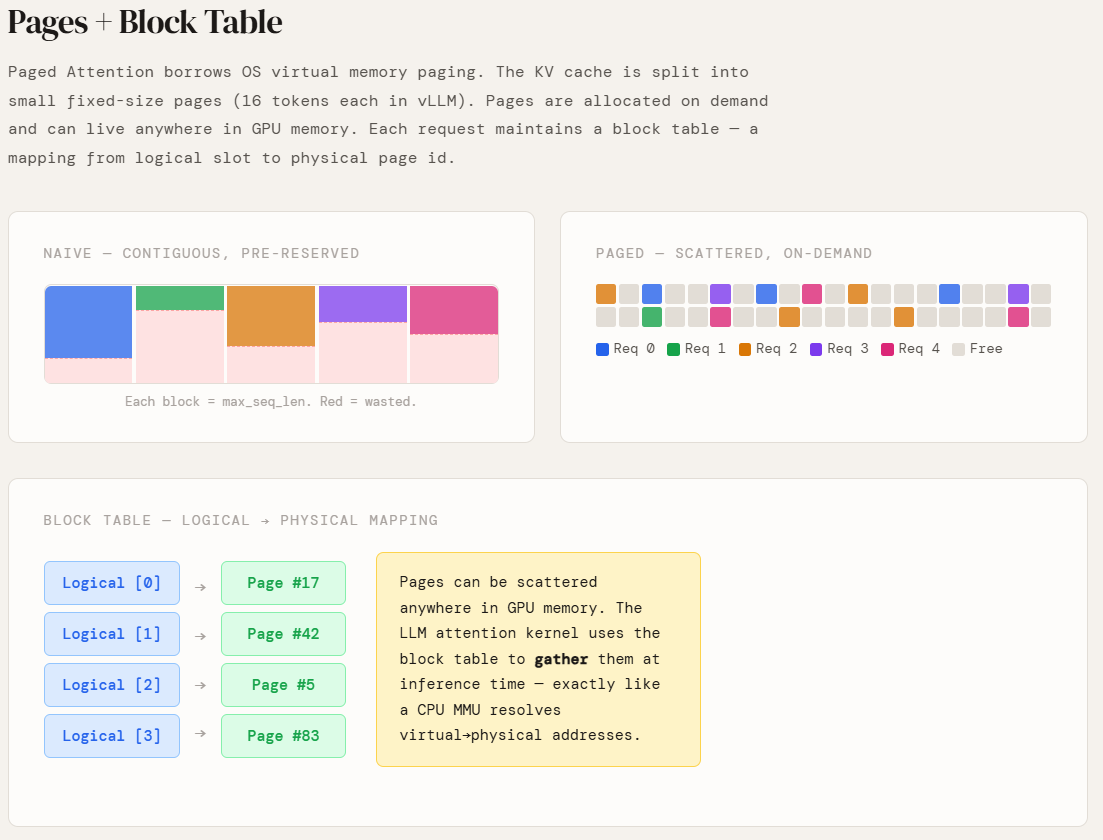Click the blue block in the naive diagram

tap(88, 321)
